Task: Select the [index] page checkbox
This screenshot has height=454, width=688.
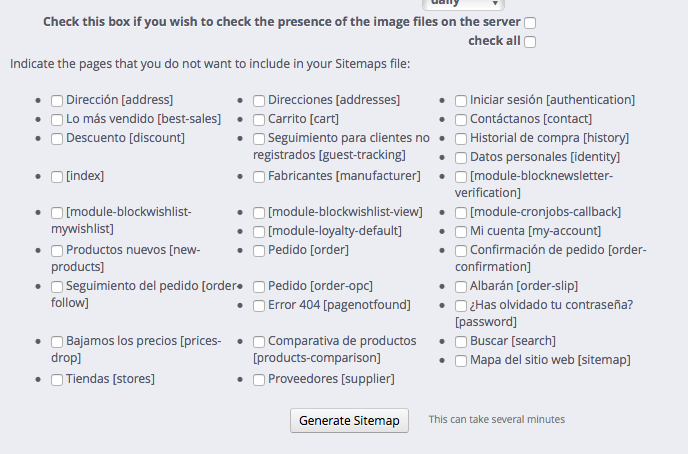Action: pyautogui.click(x=57, y=176)
